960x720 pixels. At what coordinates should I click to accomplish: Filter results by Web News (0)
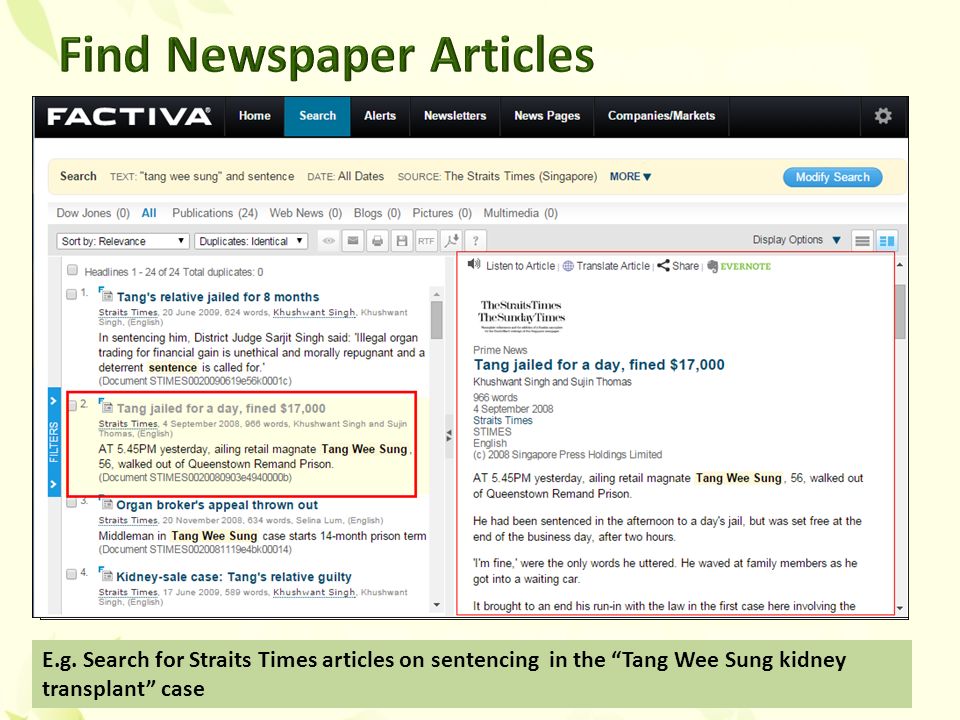306,213
